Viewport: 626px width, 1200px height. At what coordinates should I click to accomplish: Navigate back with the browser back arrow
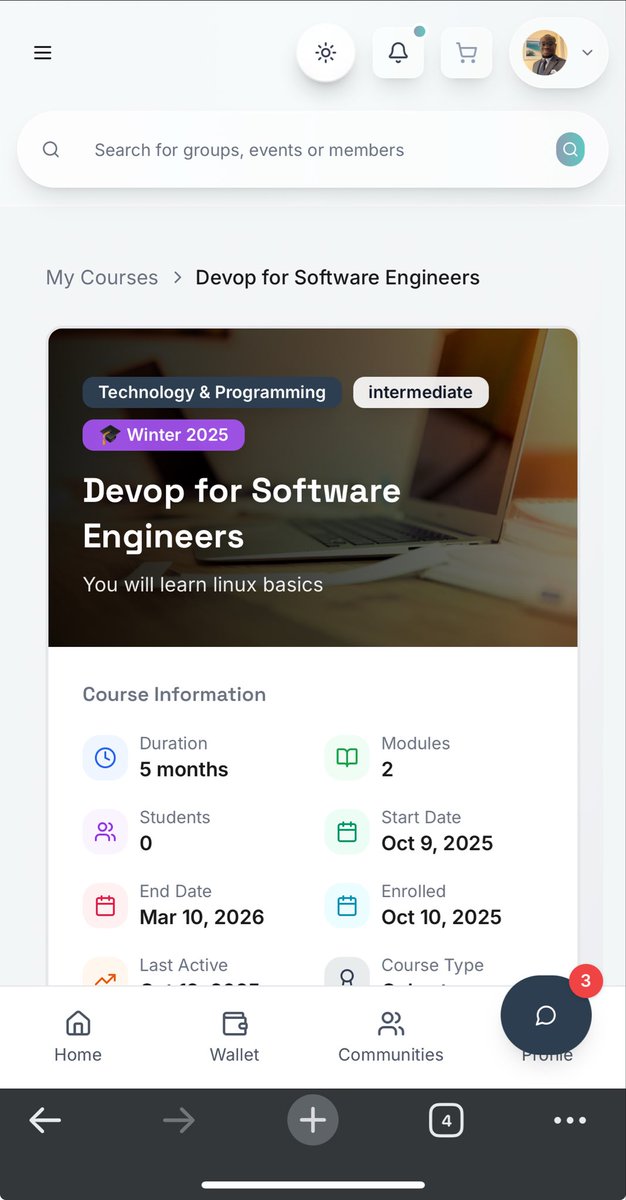click(45, 1121)
